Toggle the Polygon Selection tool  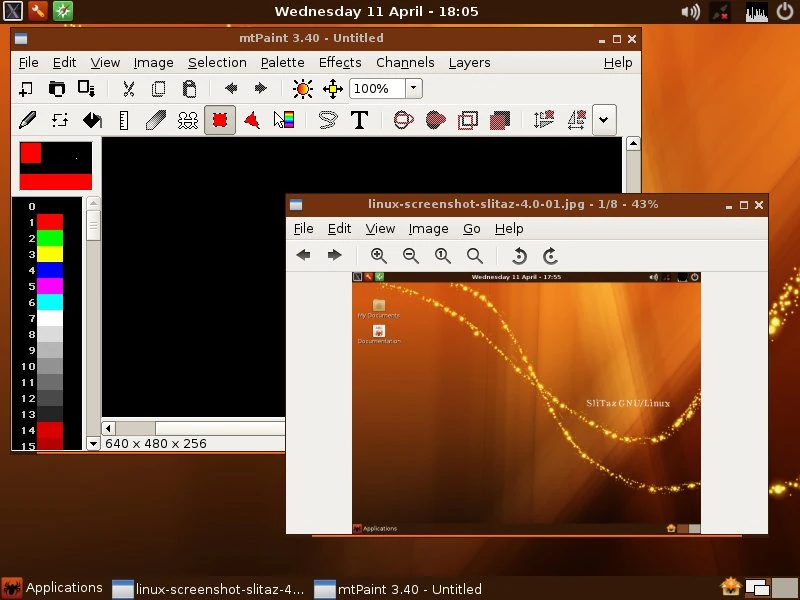(252, 120)
